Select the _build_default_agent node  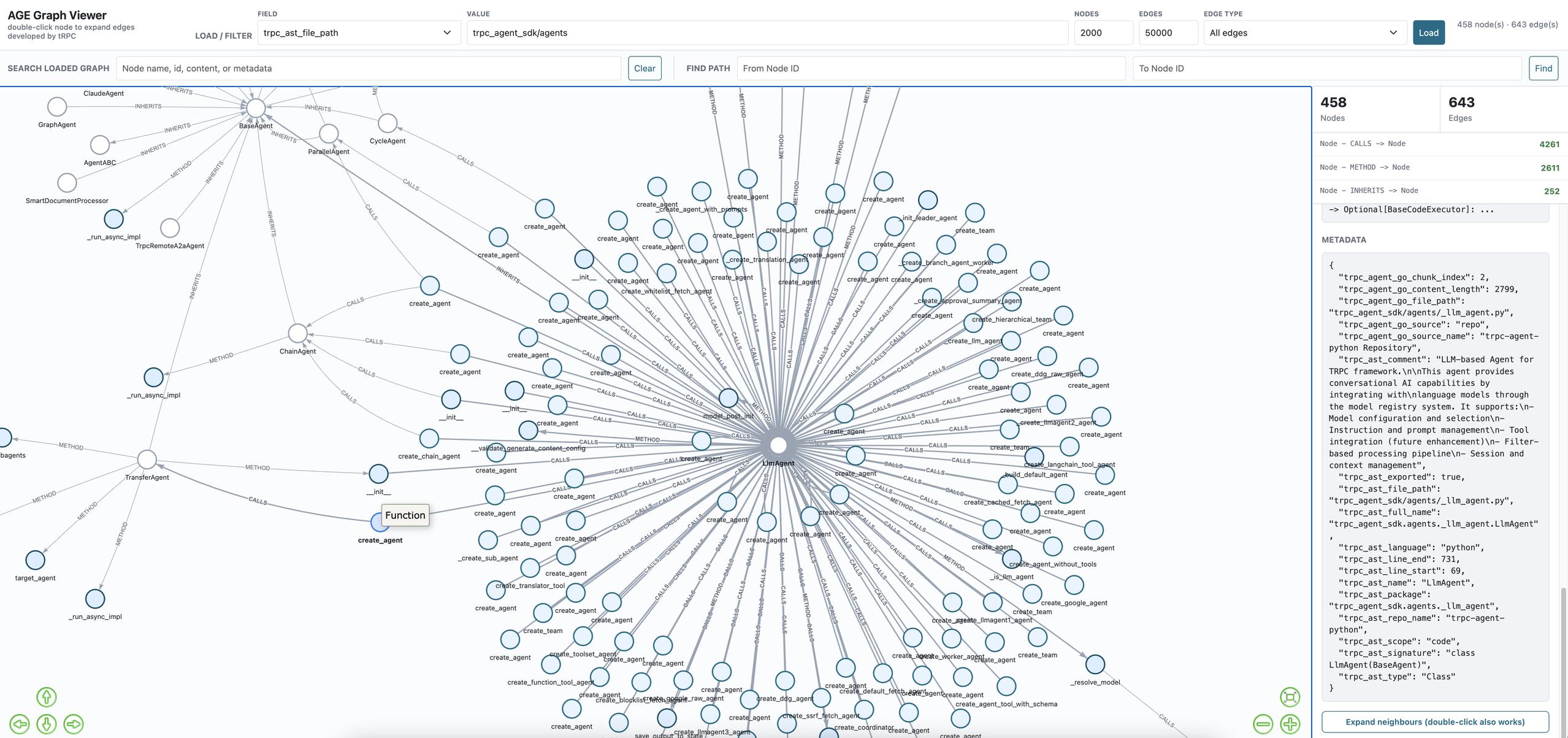click(1034, 456)
